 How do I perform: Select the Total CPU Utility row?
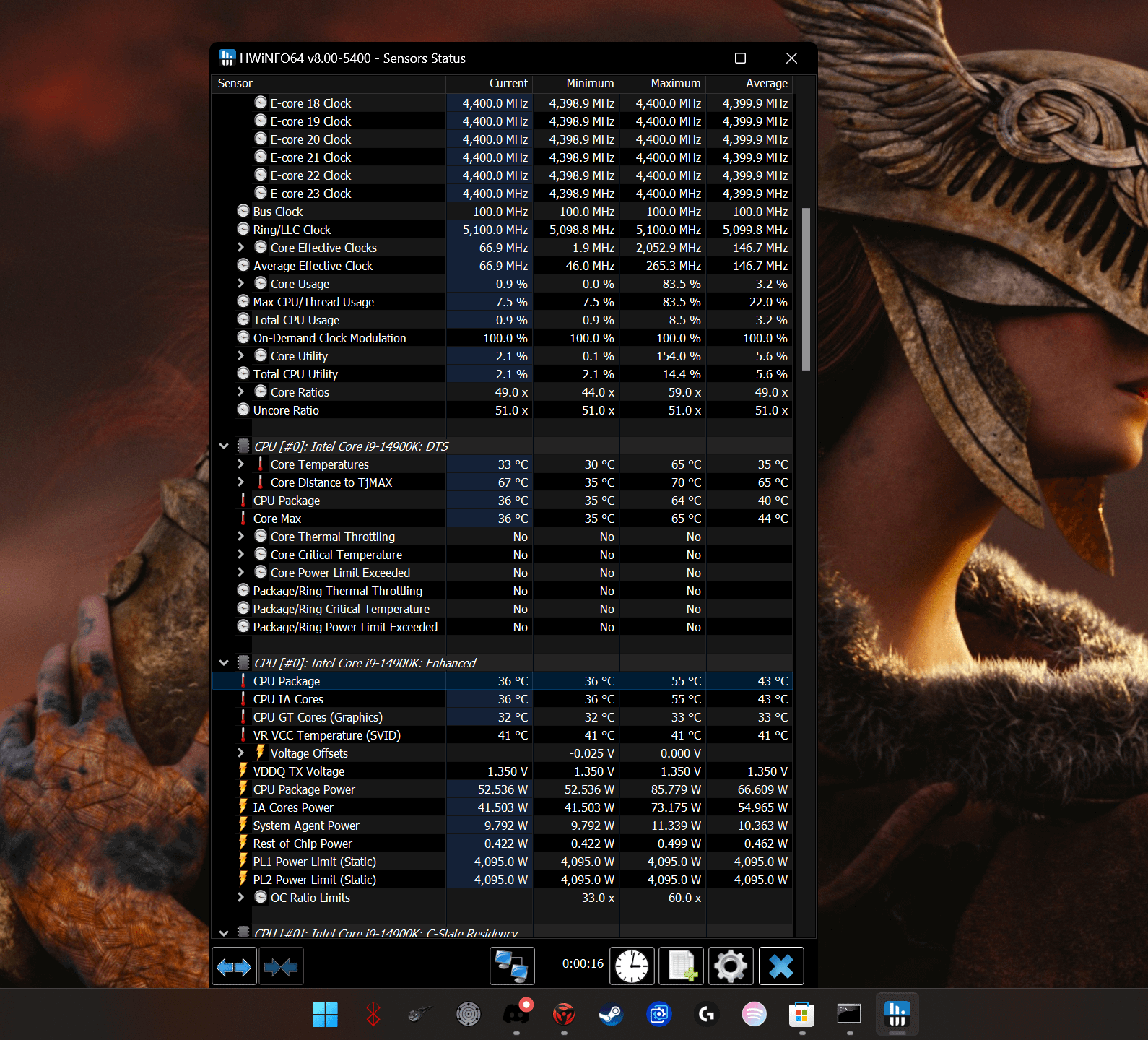503,374
